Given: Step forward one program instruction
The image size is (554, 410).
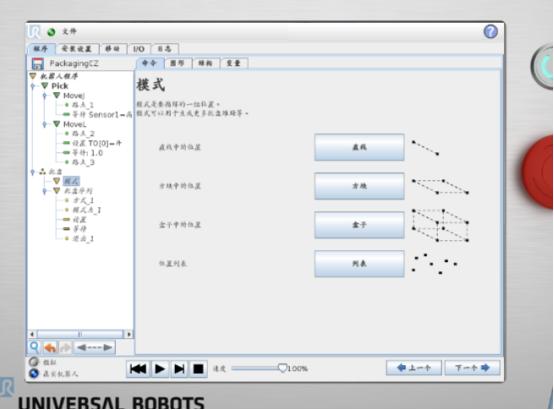Looking at the screenshot, I should click(179, 369).
